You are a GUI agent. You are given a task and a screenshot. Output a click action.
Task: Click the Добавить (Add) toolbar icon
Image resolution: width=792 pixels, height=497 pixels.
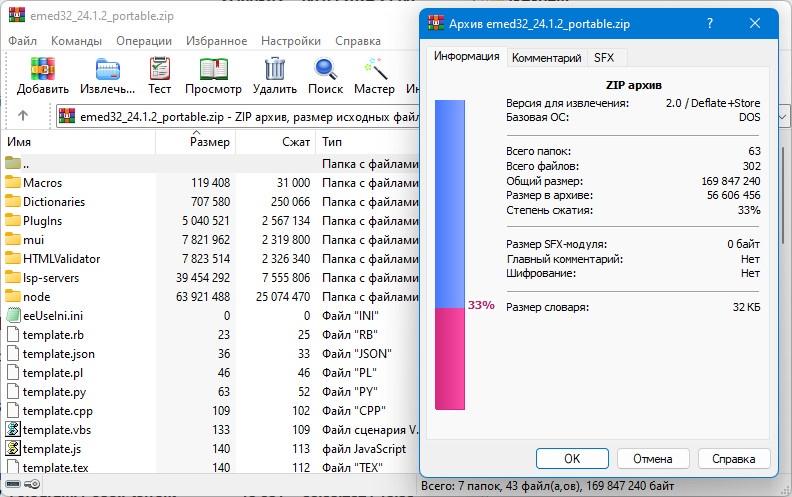42,69
